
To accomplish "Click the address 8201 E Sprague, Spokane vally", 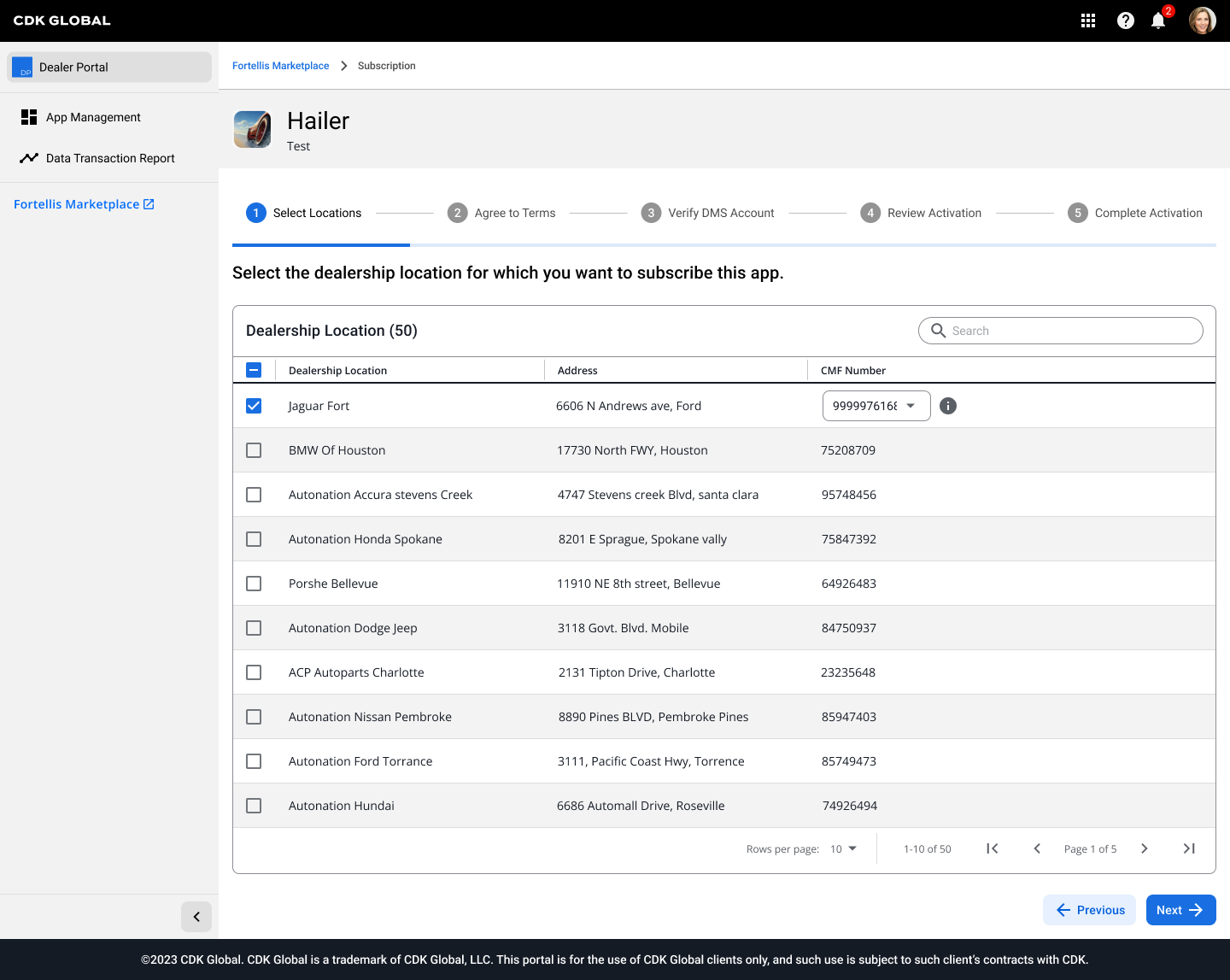I will click(x=642, y=539).
